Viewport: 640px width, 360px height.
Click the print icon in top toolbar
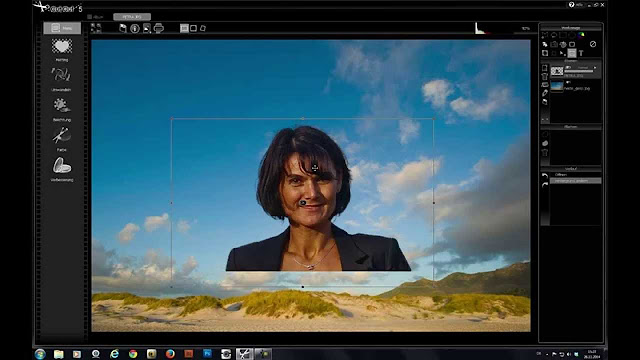pos(159,28)
